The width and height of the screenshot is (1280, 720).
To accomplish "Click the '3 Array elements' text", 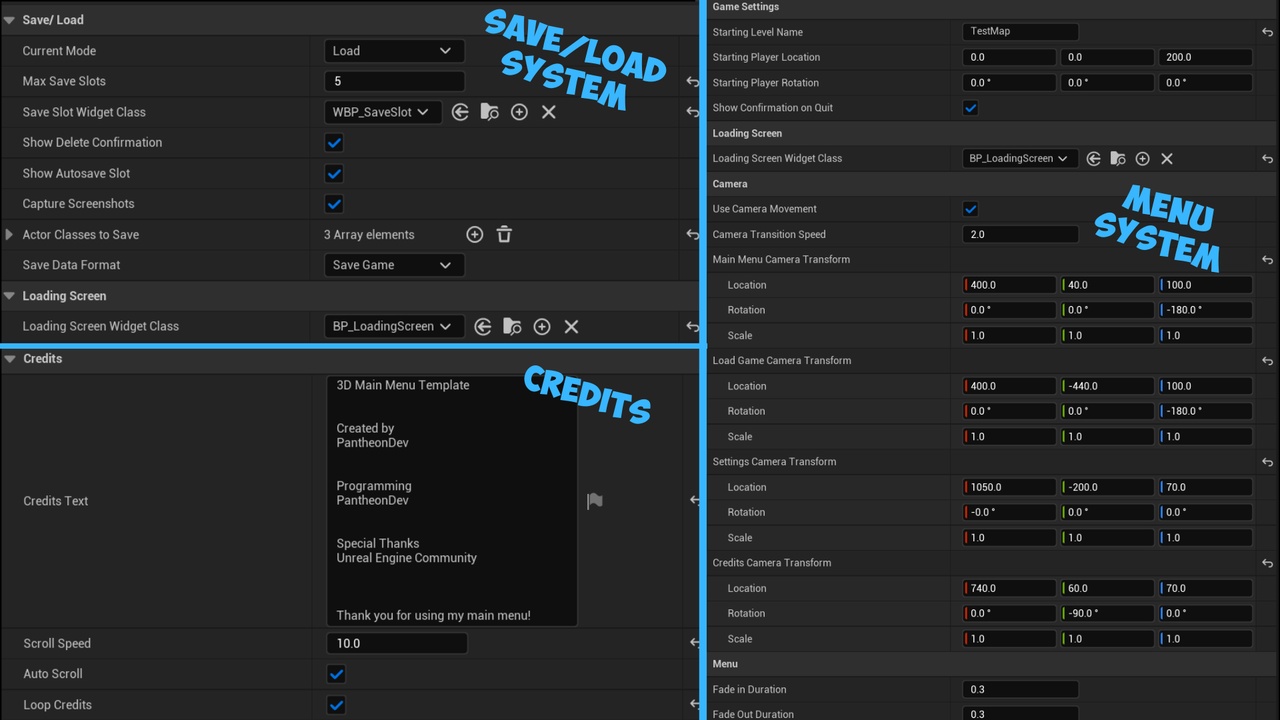I will 369,235.
